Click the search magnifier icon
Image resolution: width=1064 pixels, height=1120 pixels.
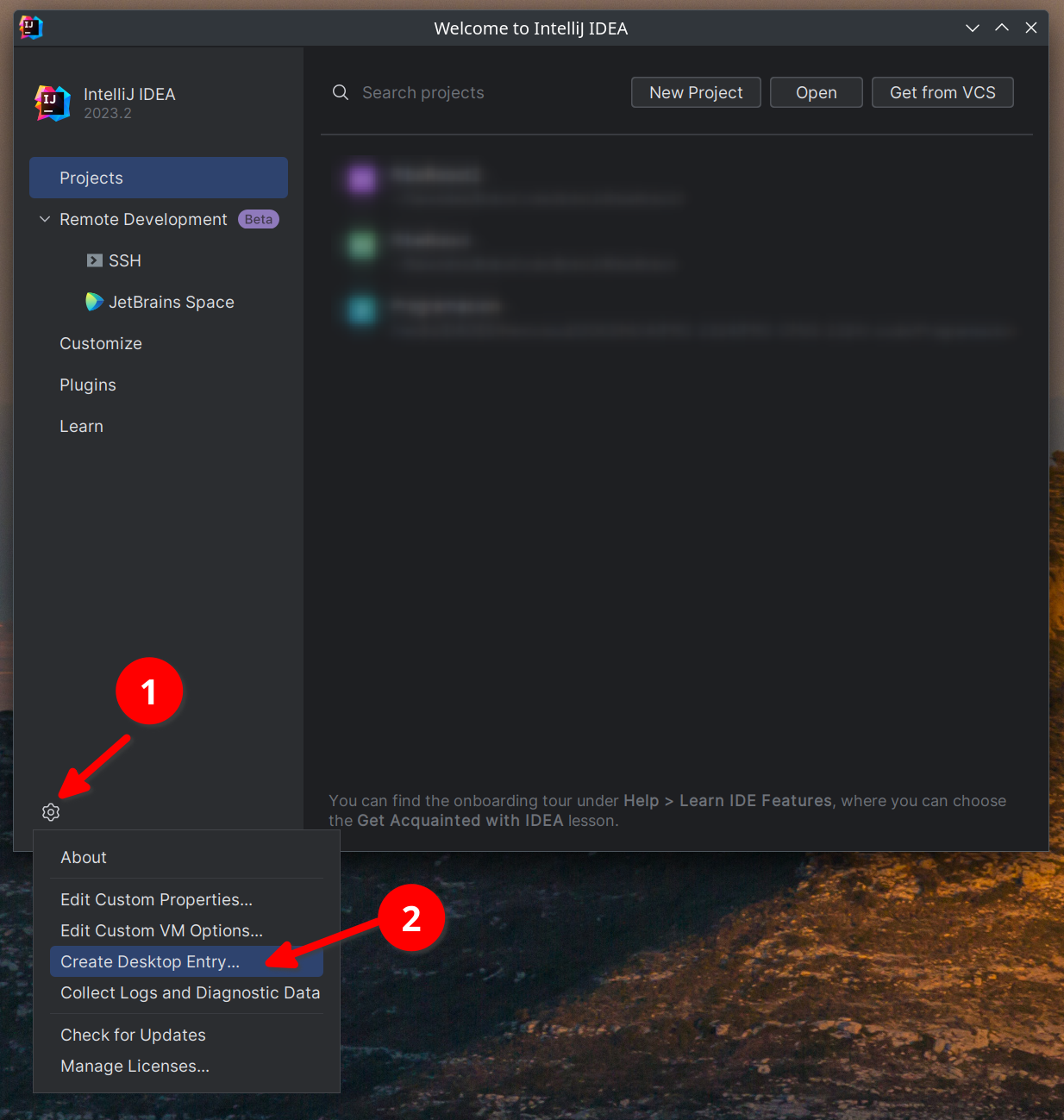340,91
